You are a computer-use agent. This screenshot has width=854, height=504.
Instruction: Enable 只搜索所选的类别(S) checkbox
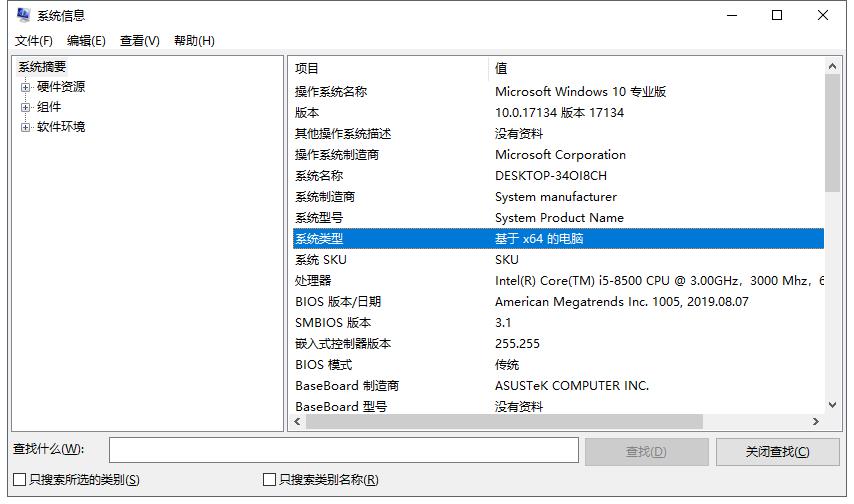click(20, 479)
